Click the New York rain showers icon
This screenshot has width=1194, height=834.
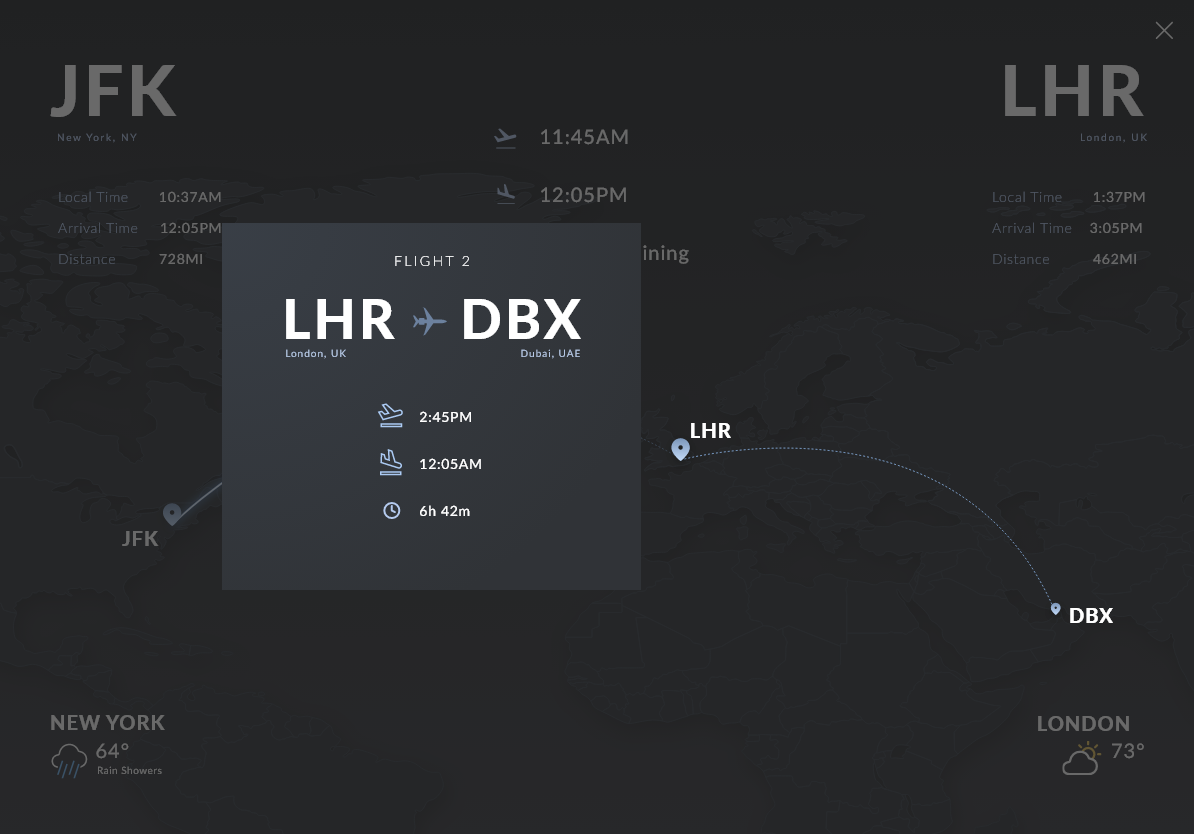click(69, 760)
